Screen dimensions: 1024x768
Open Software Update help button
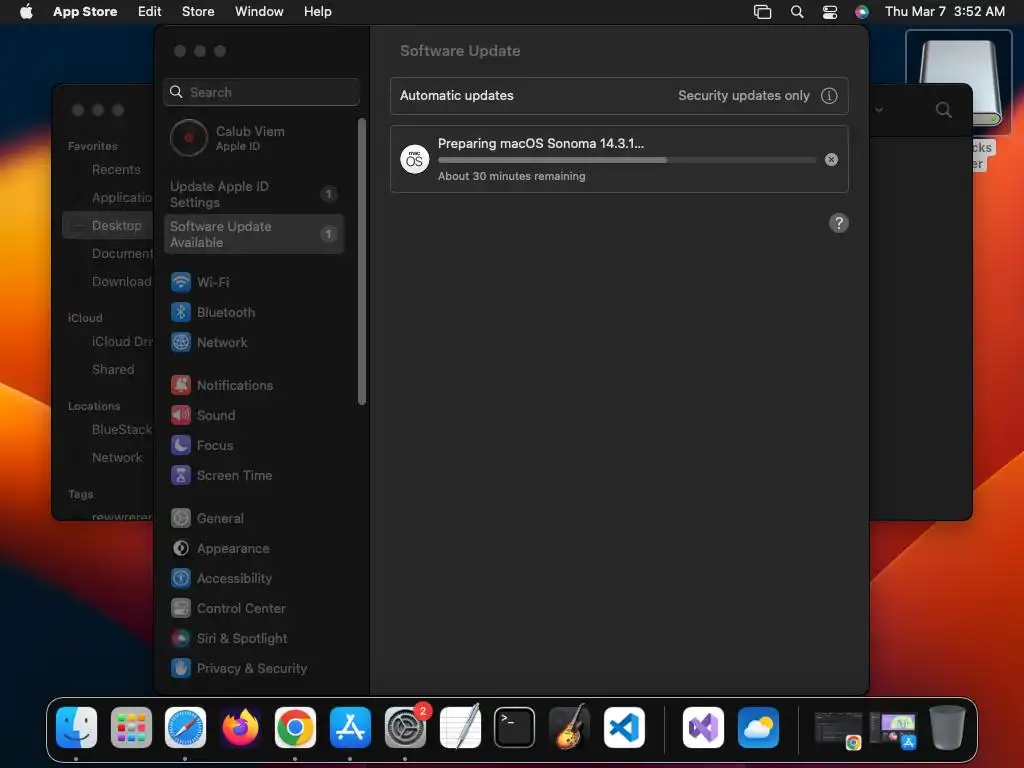click(839, 223)
